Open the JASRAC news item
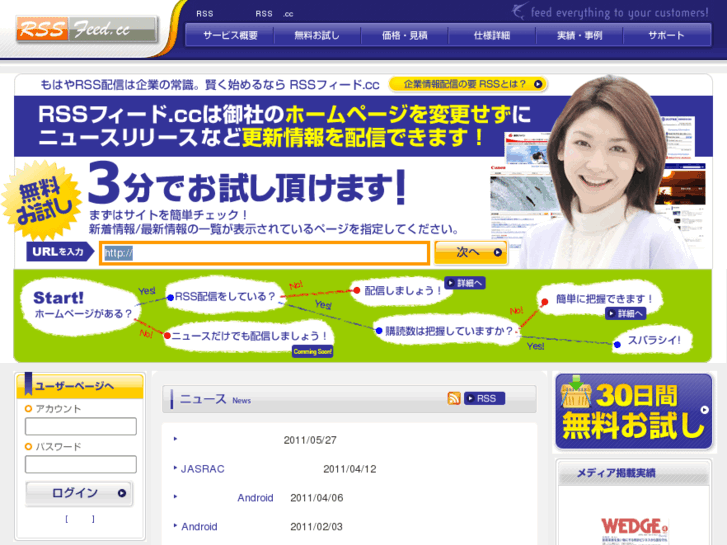727x545 pixels. pyautogui.click(x=203, y=469)
